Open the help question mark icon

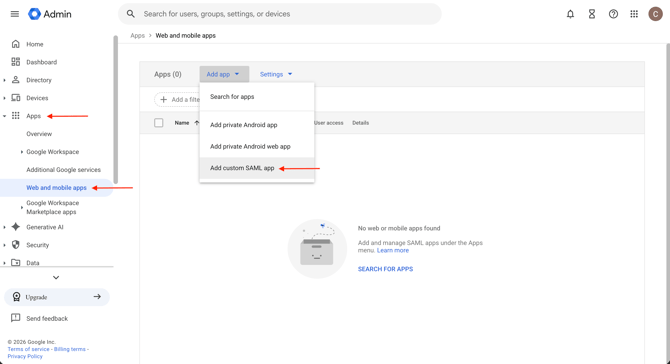613,14
